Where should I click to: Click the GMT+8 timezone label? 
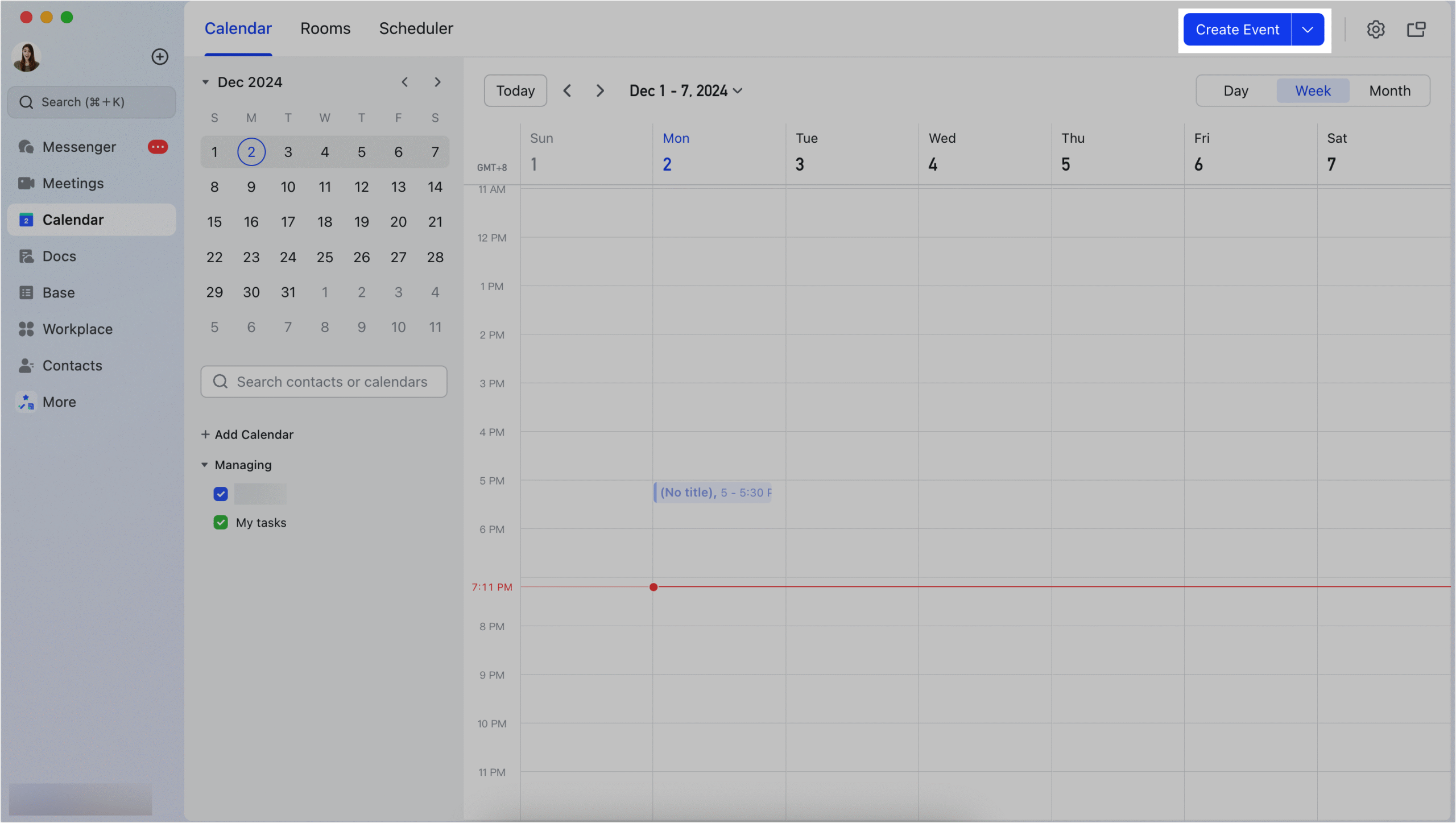491,168
